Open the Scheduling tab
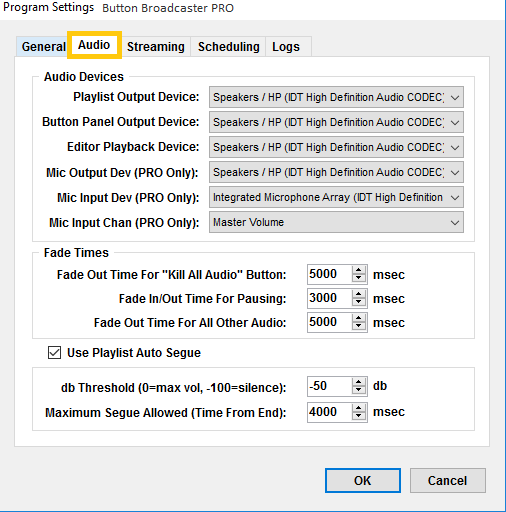The width and height of the screenshot is (506, 512). click(229, 47)
